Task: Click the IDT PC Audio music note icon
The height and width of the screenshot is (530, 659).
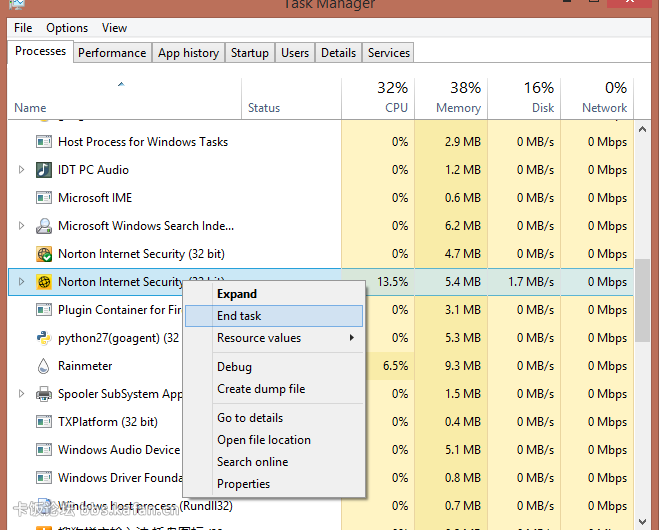Action: click(x=44, y=170)
